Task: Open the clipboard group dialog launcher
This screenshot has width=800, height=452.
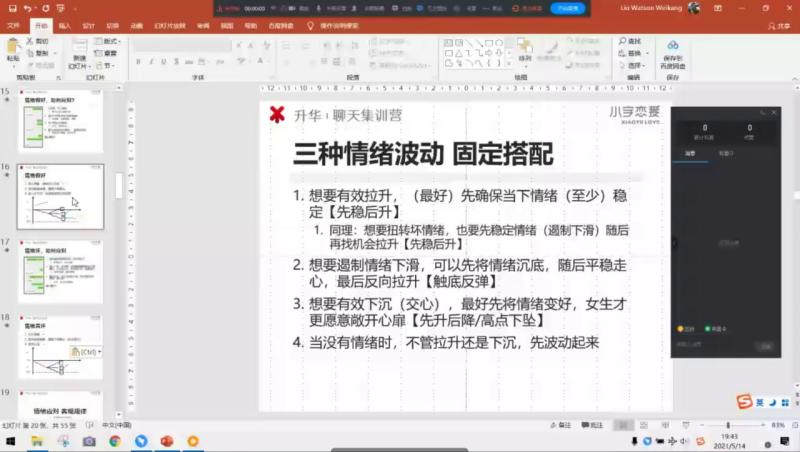Action: pyautogui.click(x=59, y=78)
